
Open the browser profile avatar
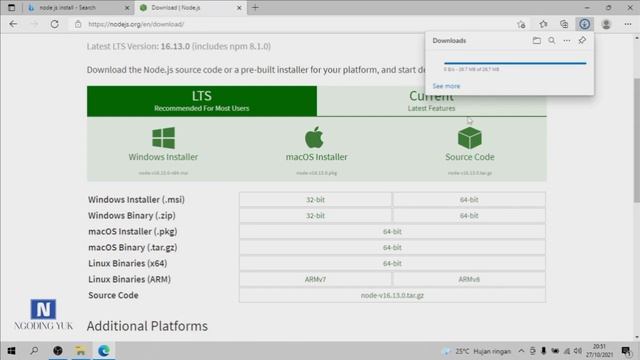coord(606,24)
